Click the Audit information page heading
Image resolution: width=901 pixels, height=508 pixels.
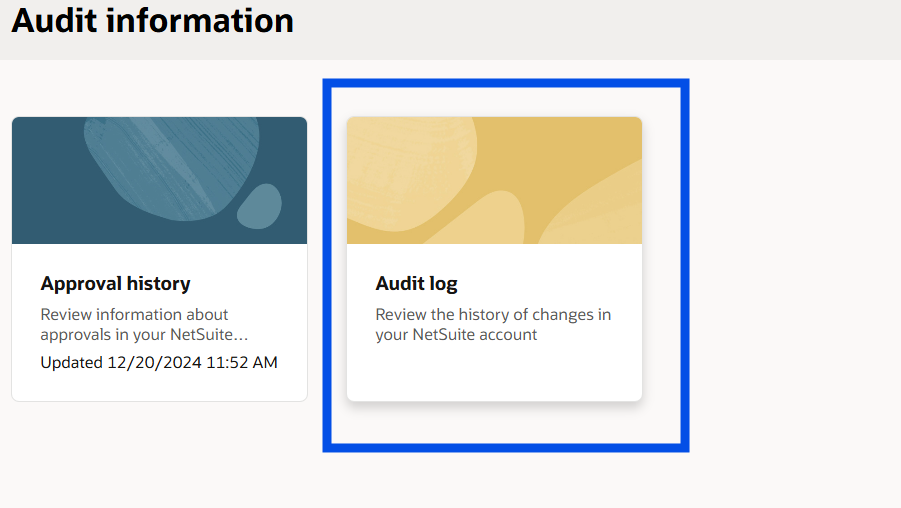click(153, 21)
